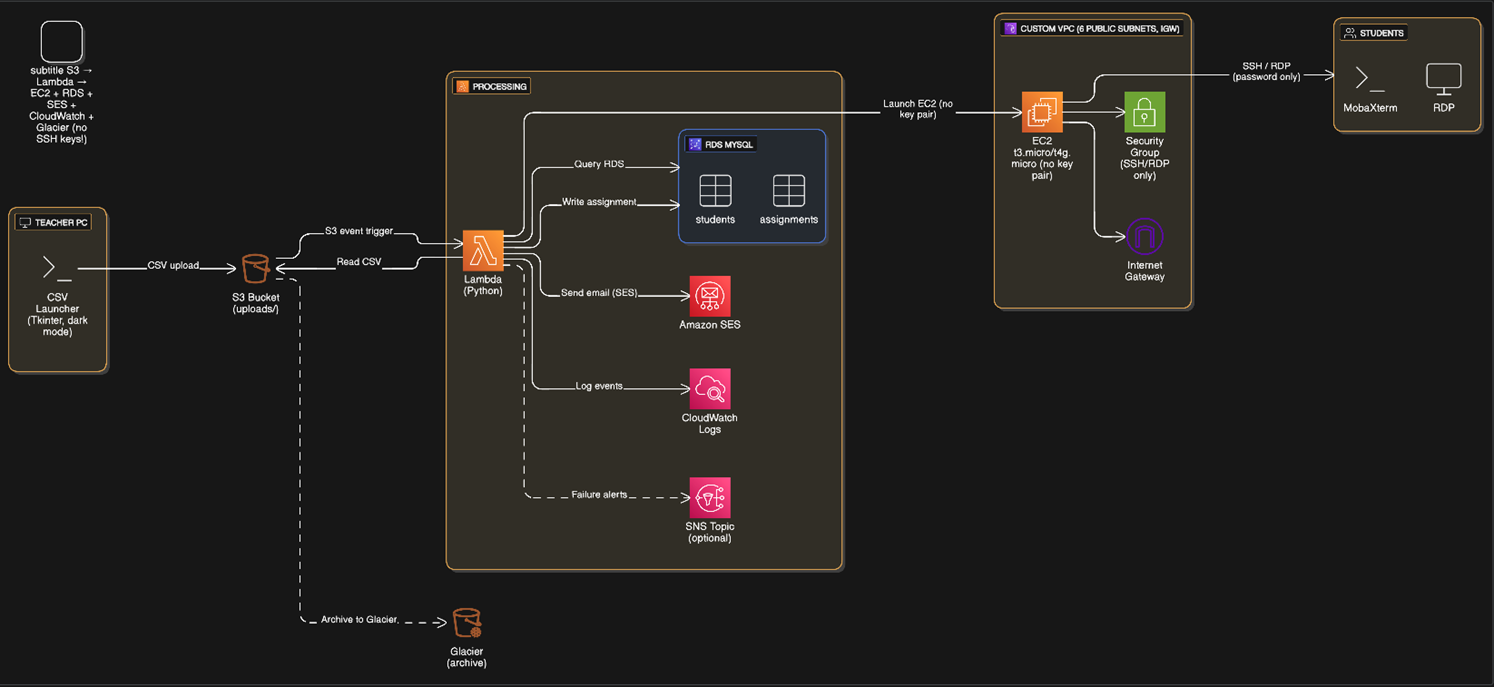1494x687 pixels.
Task: Click the "SNS Topic (optional)" caption
Action: (710, 532)
